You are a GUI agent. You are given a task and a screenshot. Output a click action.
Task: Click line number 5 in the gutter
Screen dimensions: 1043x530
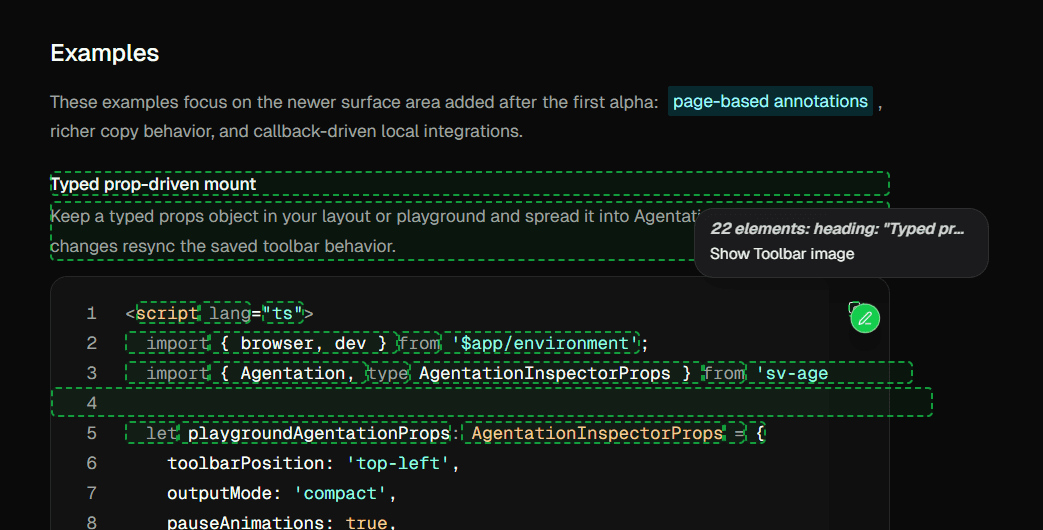point(92,434)
